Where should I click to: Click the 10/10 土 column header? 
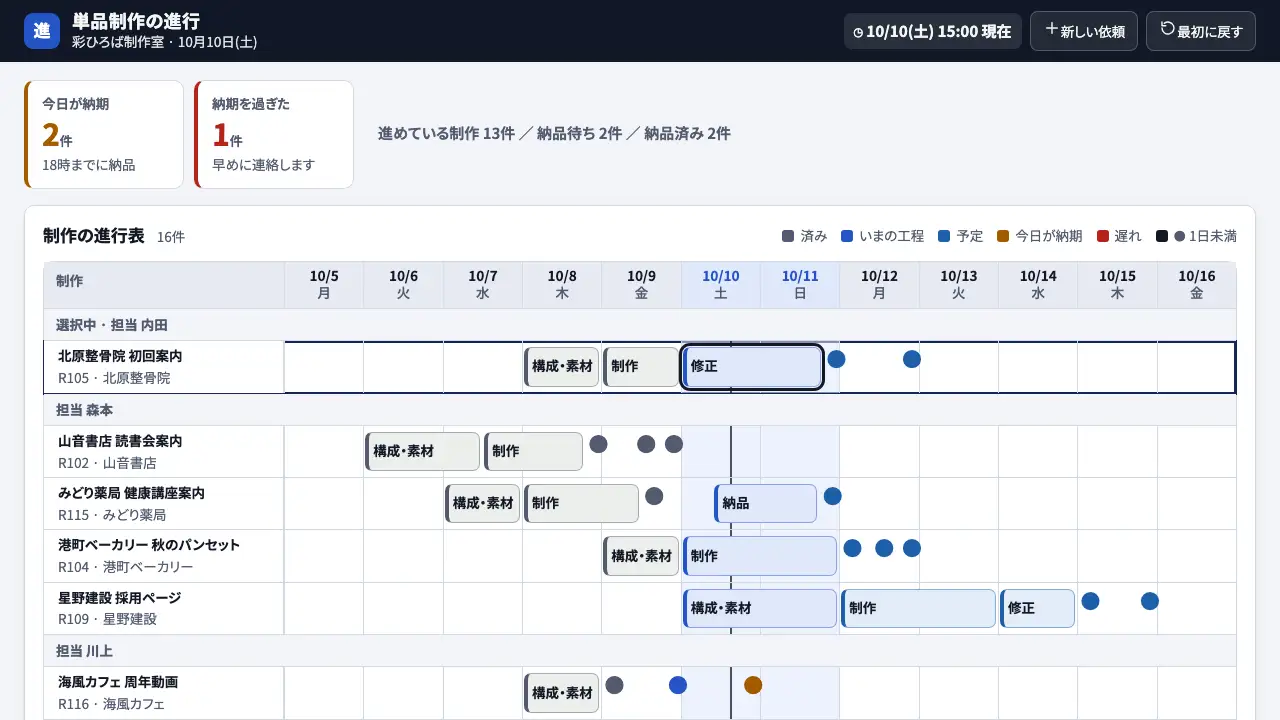coord(721,285)
